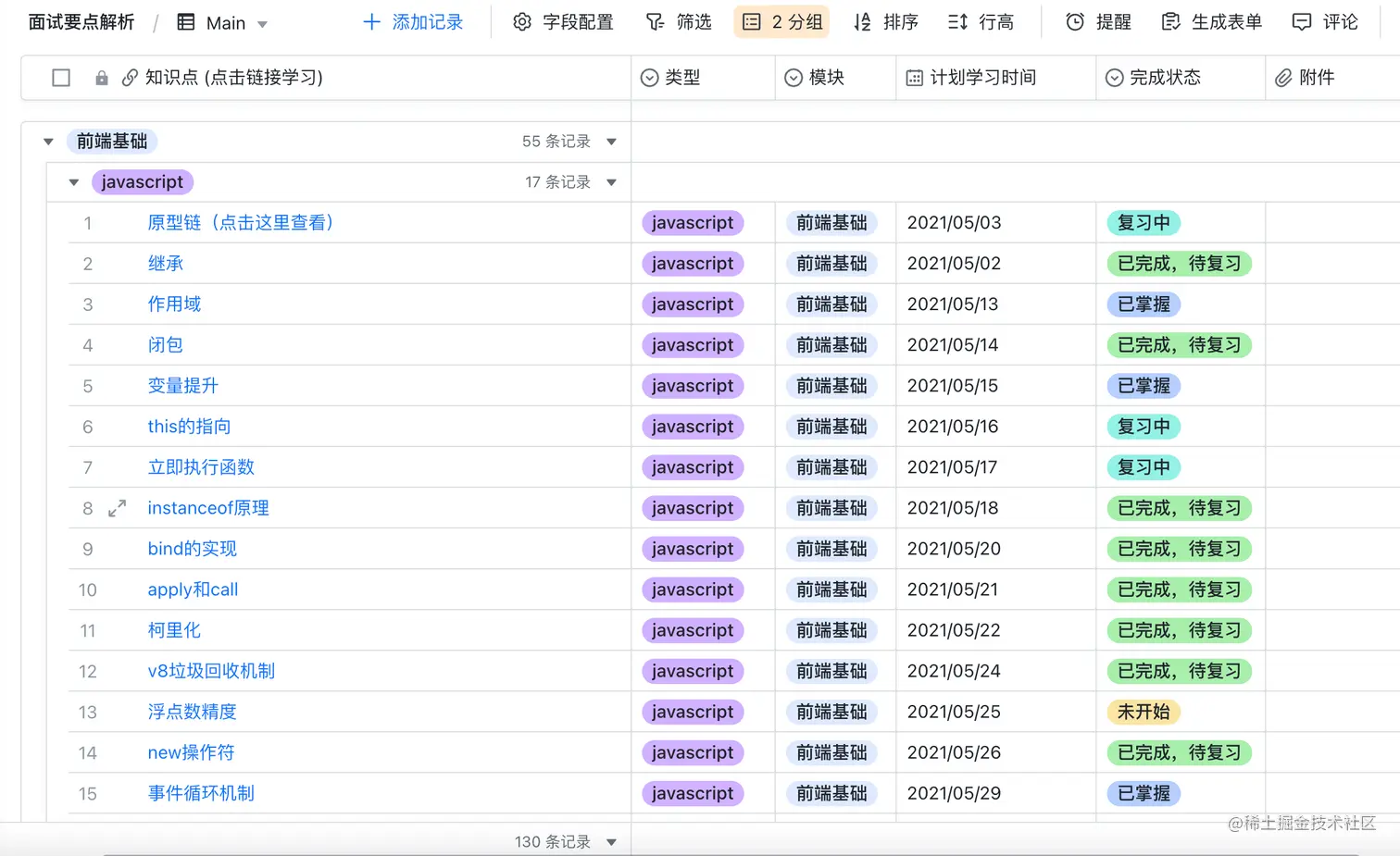
Task: Change 行高 row height setting
Action: [x=981, y=22]
